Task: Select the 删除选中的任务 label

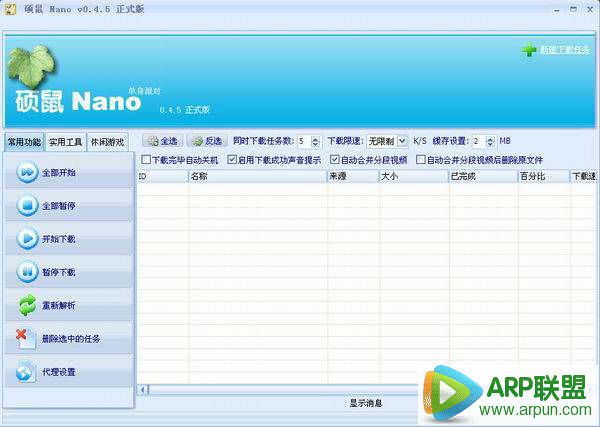Action: (x=71, y=339)
